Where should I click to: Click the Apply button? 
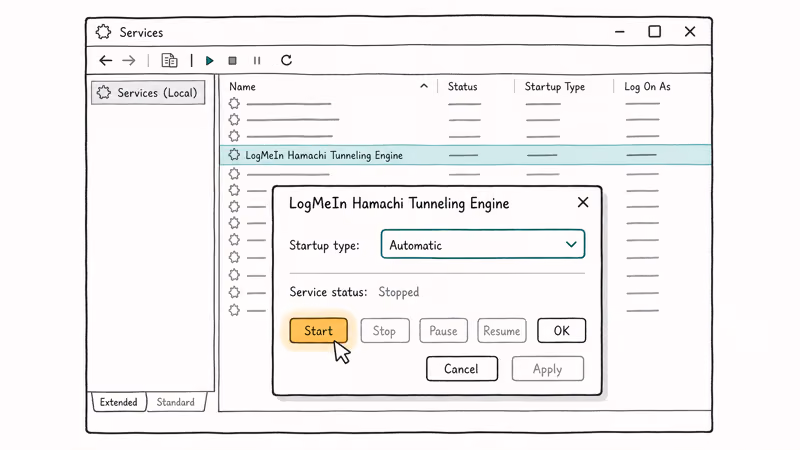547,368
